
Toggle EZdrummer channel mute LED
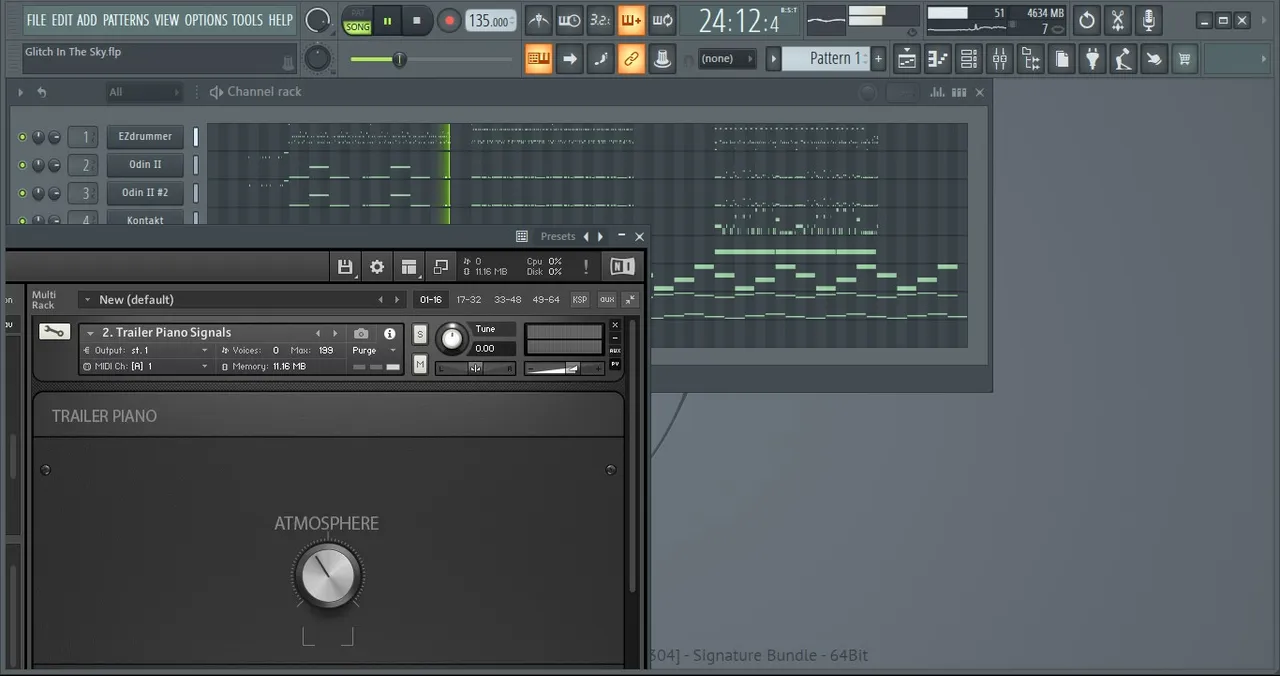point(22,137)
